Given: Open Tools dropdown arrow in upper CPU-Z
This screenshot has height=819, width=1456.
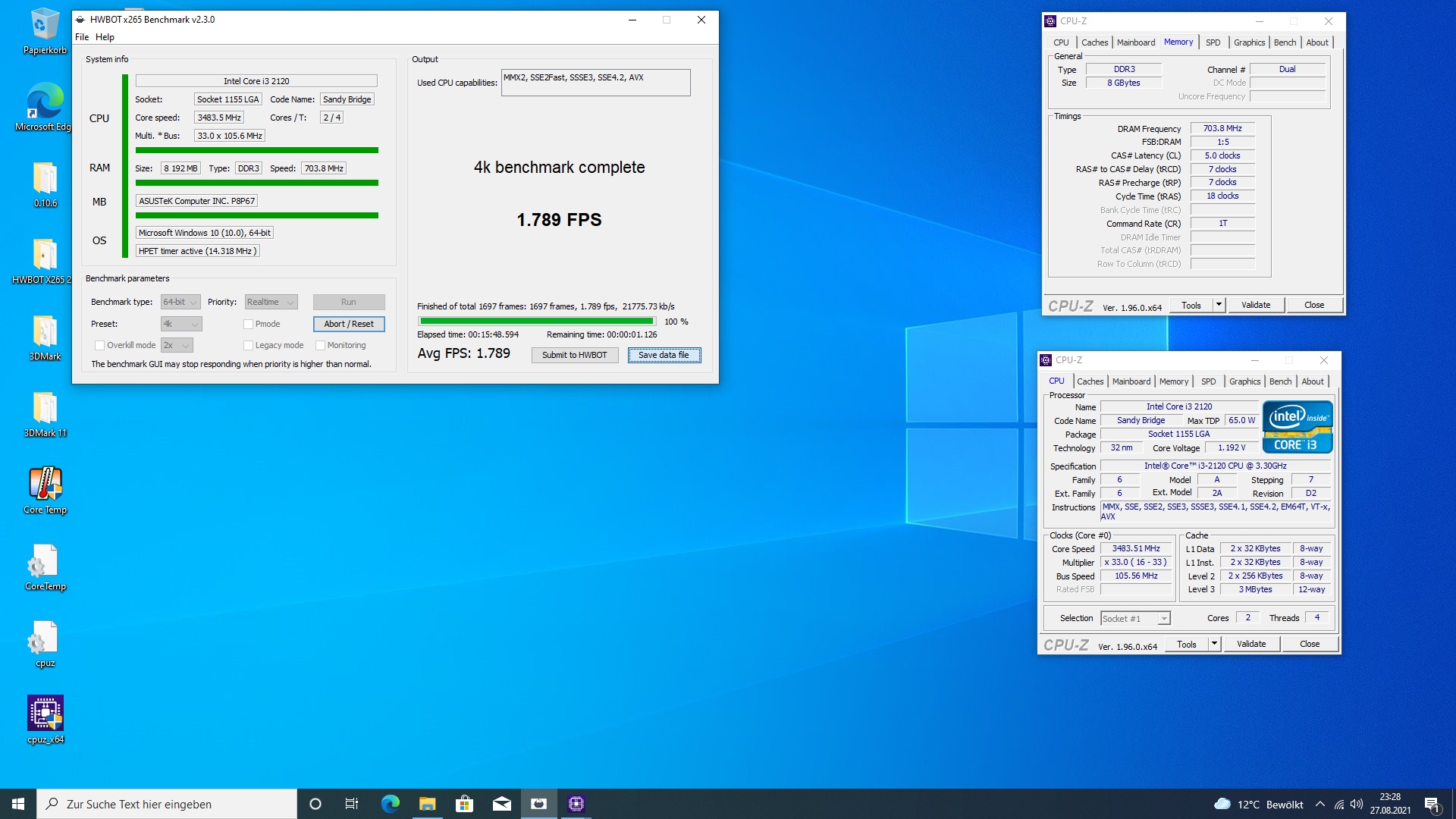Looking at the screenshot, I should point(1219,305).
